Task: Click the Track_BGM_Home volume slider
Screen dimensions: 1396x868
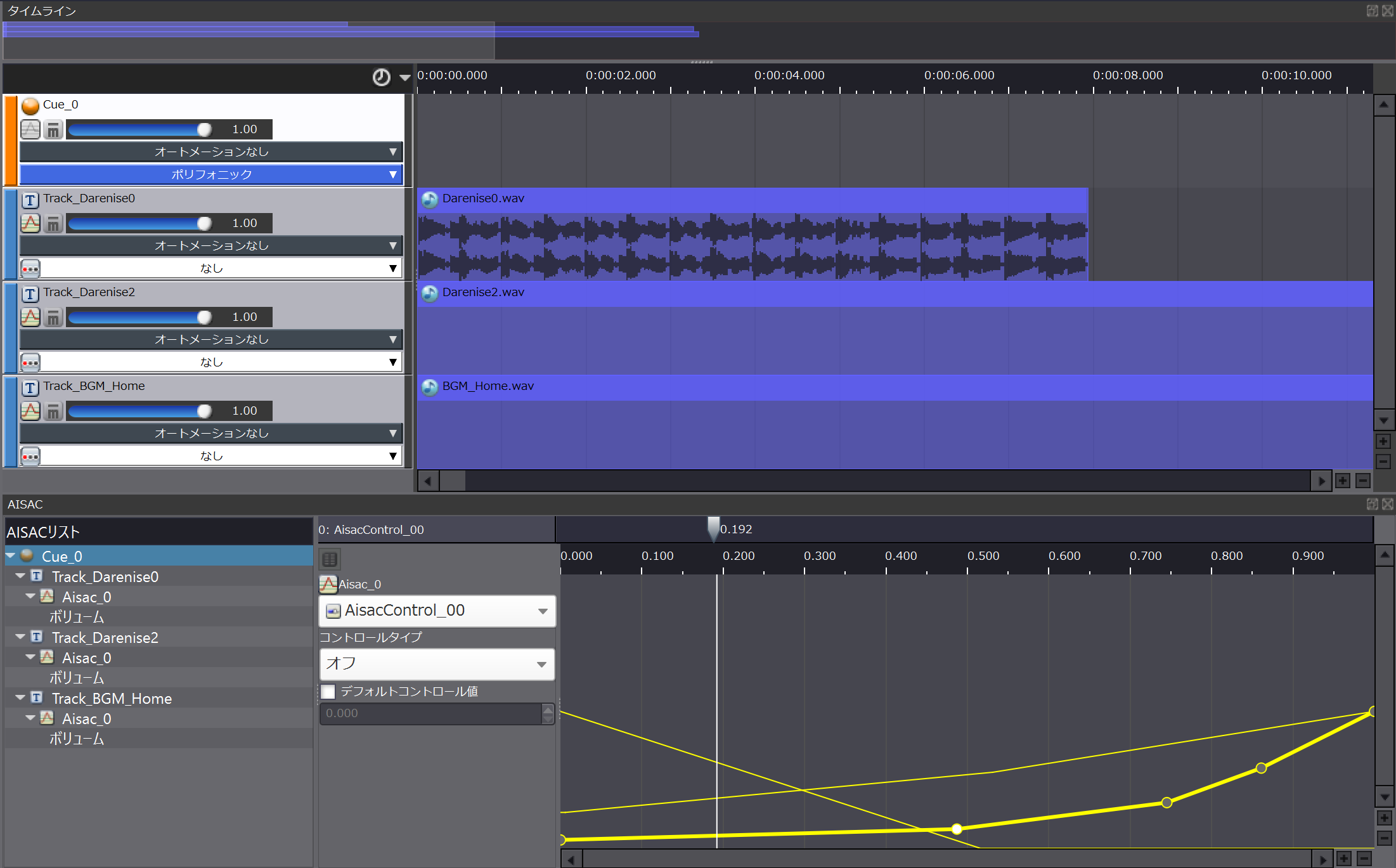Action: 139,411
